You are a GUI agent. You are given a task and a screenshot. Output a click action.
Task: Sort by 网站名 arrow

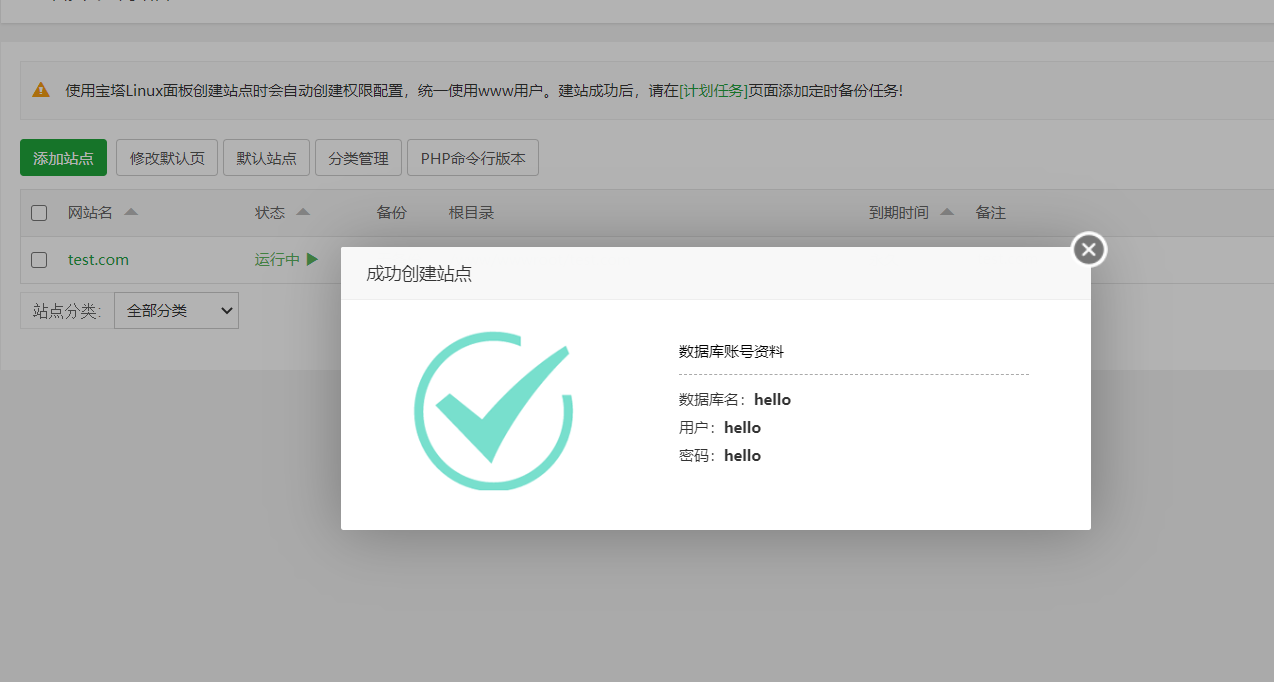tap(130, 212)
